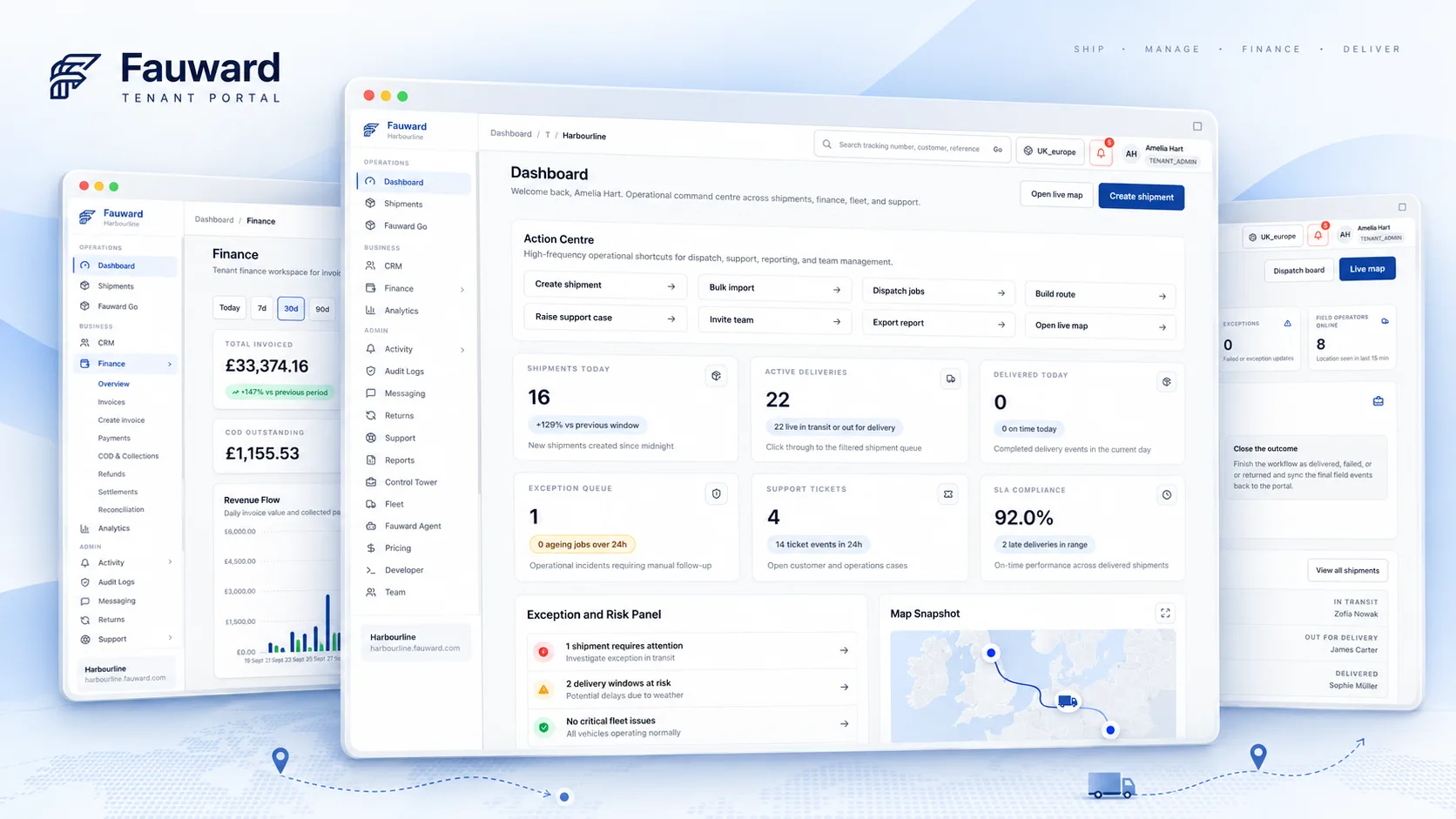Click the Support Tickets card icon

[x=948, y=494]
